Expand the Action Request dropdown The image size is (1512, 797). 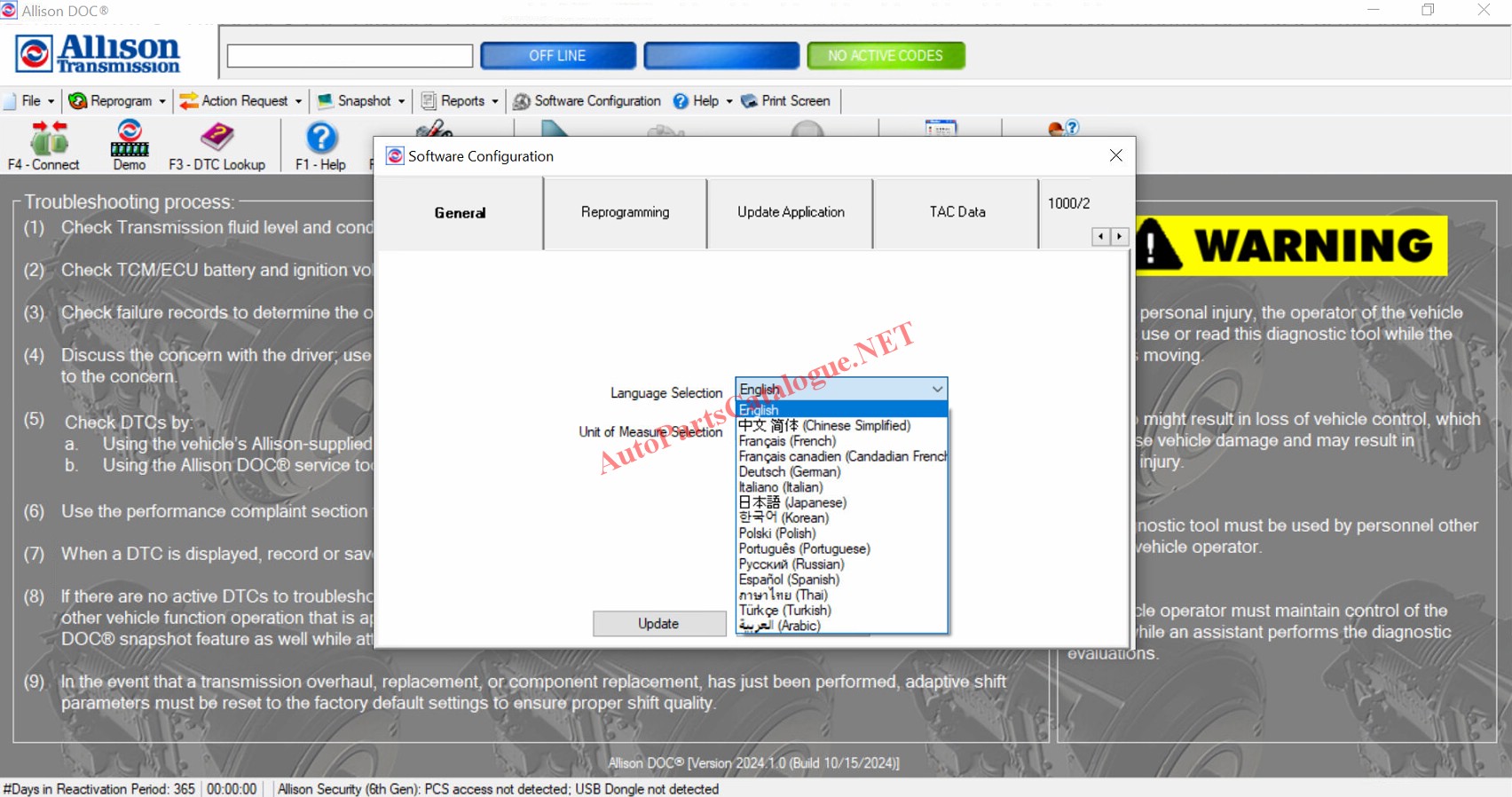point(240,101)
